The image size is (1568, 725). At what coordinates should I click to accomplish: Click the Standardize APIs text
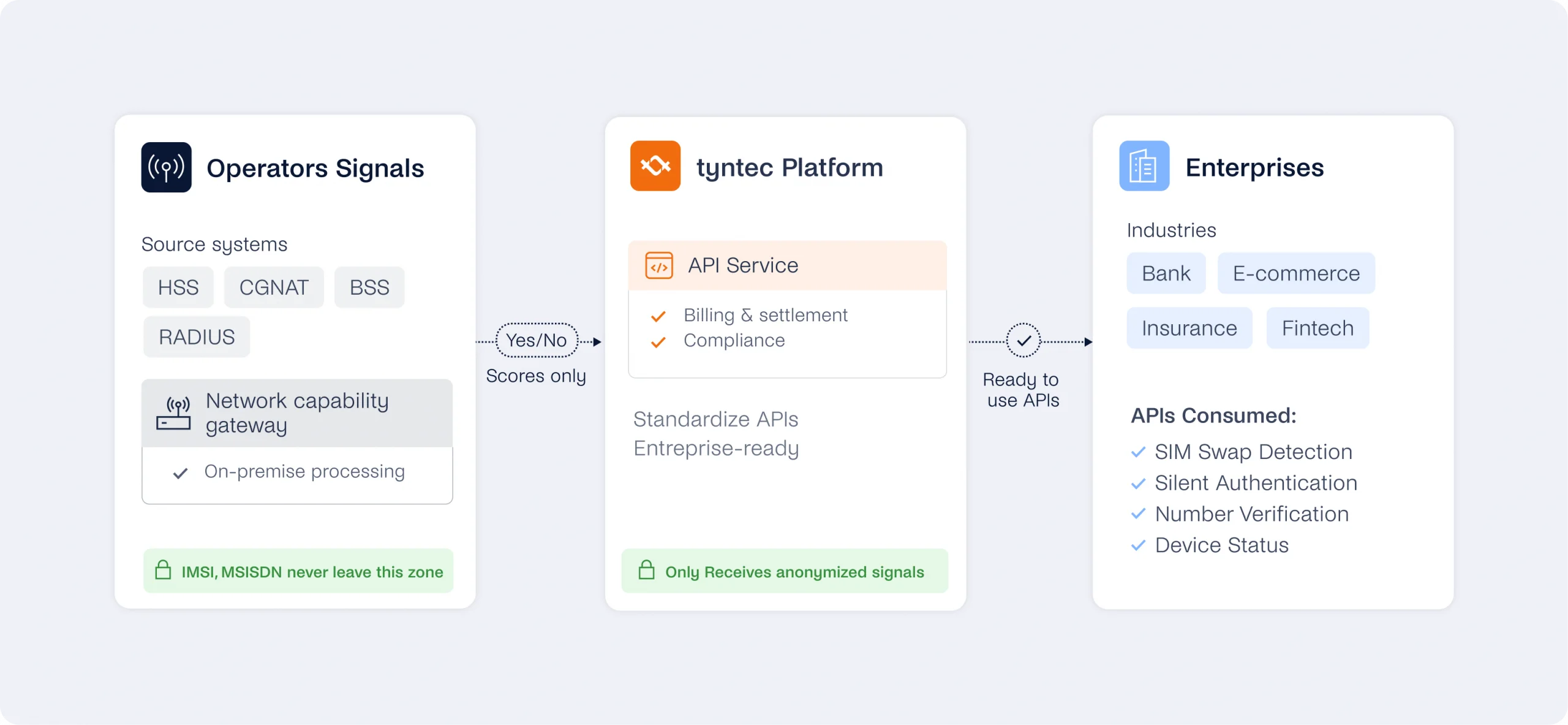click(715, 419)
